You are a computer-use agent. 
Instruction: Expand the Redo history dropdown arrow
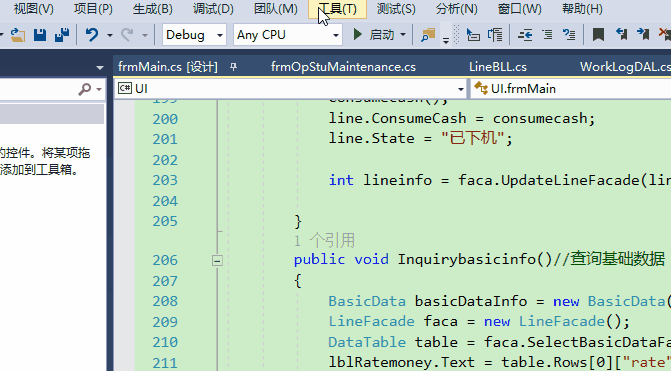point(145,35)
